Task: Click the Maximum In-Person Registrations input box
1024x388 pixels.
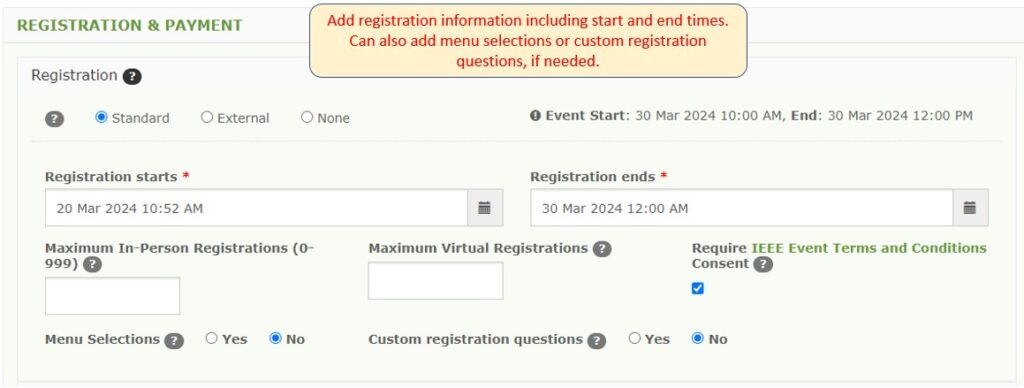Action: (x=112, y=296)
